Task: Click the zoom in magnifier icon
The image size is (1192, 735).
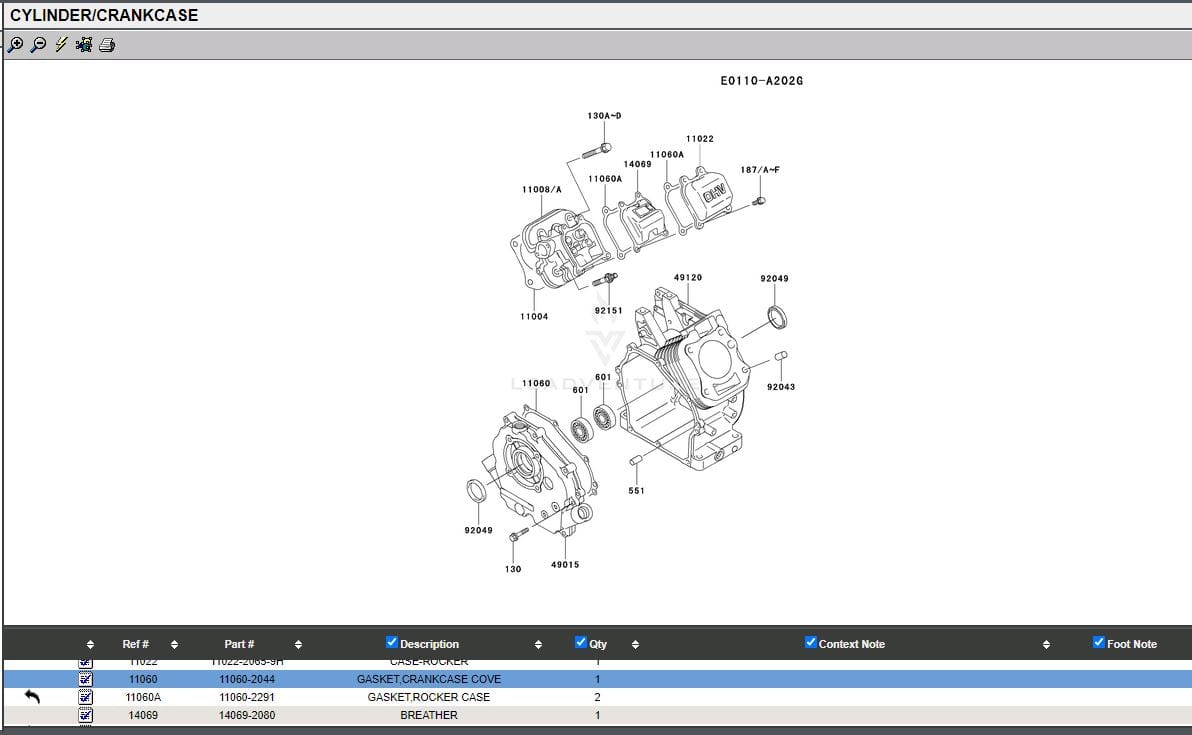Action: coord(15,44)
